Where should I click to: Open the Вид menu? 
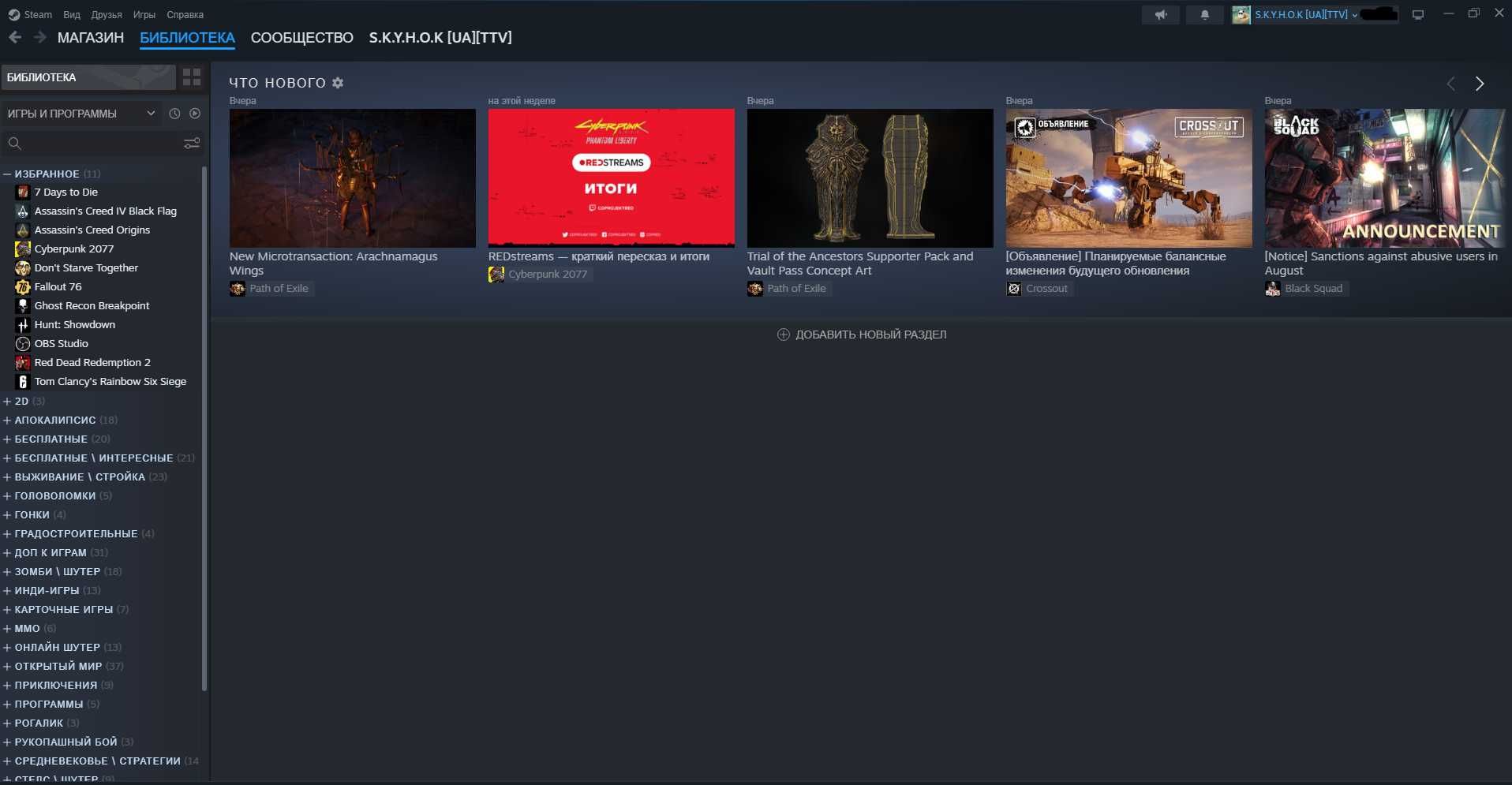72,14
